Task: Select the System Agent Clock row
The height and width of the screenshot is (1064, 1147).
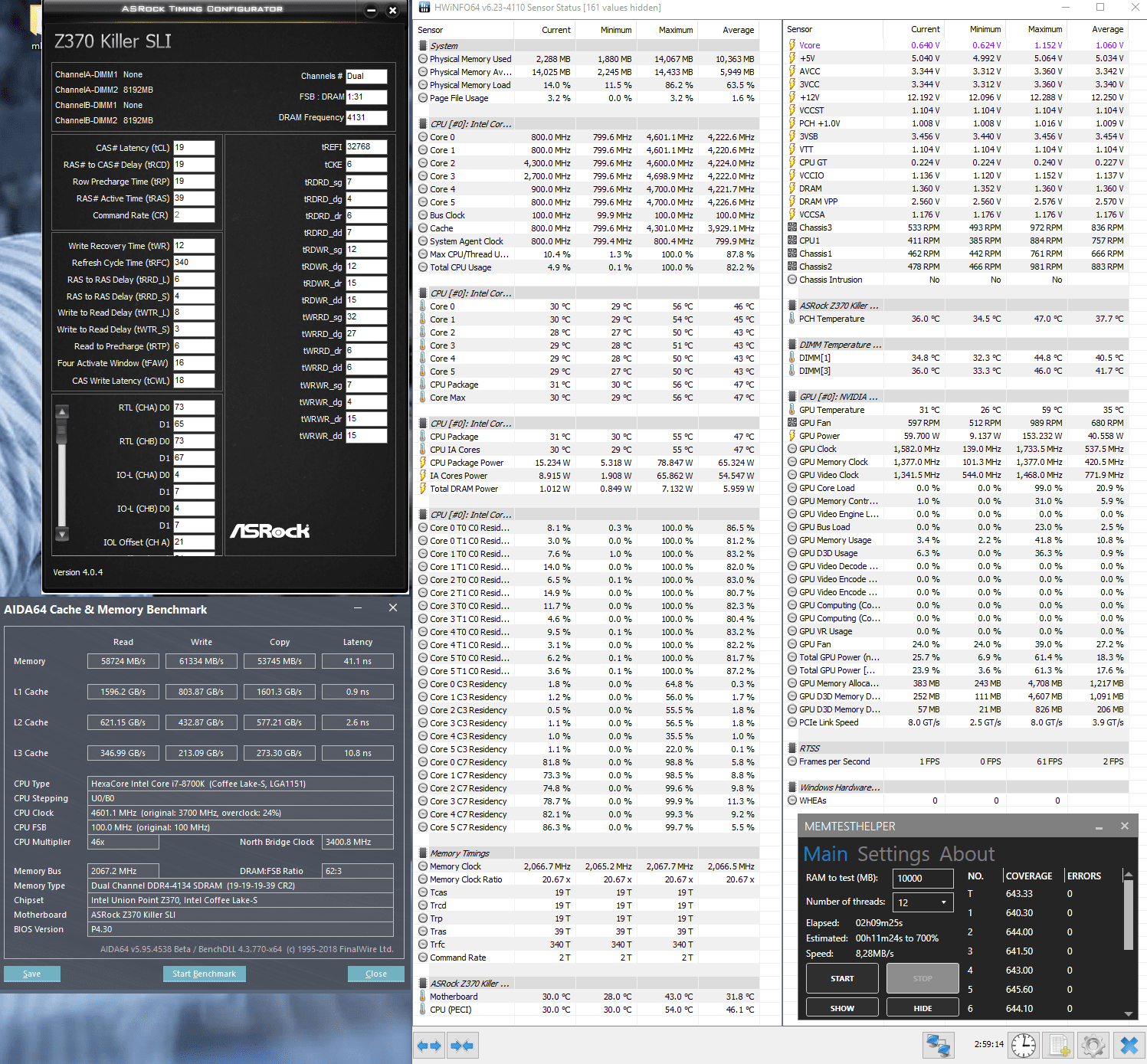Action: point(587,241)
